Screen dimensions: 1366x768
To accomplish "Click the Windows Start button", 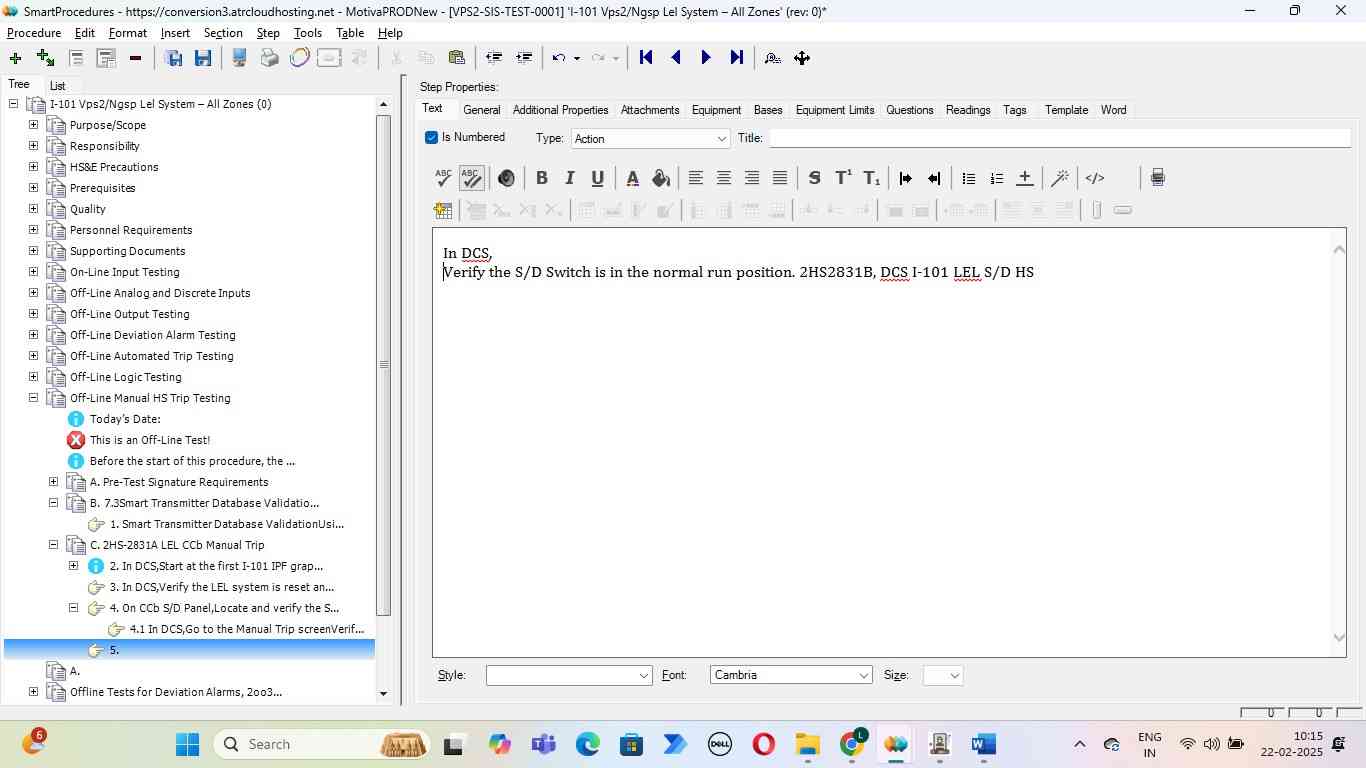I will pos(187,744).
